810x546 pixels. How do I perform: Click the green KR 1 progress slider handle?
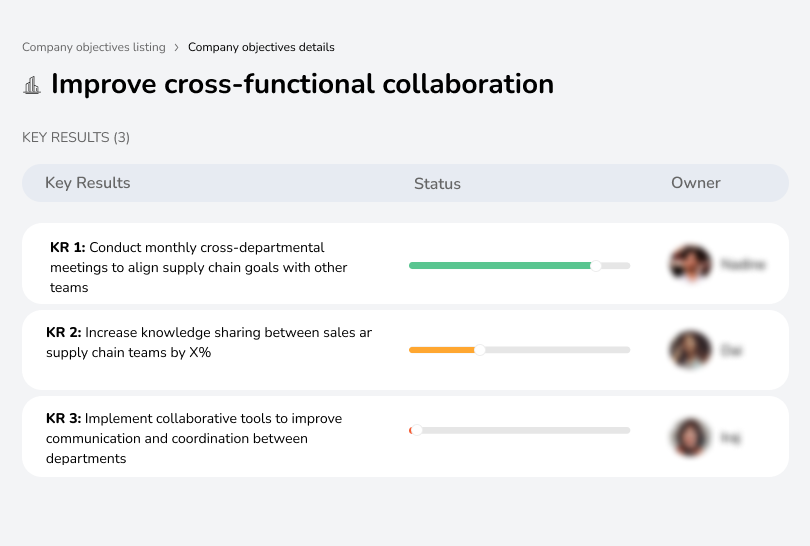(x=596, y=266)
